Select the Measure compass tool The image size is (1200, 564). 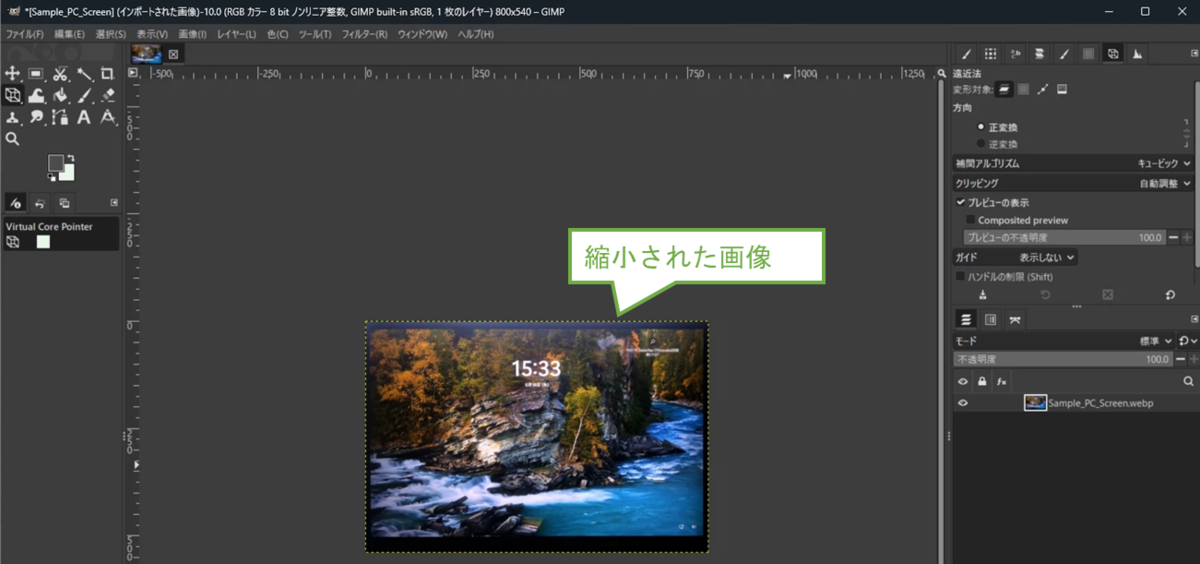(107, 117)
